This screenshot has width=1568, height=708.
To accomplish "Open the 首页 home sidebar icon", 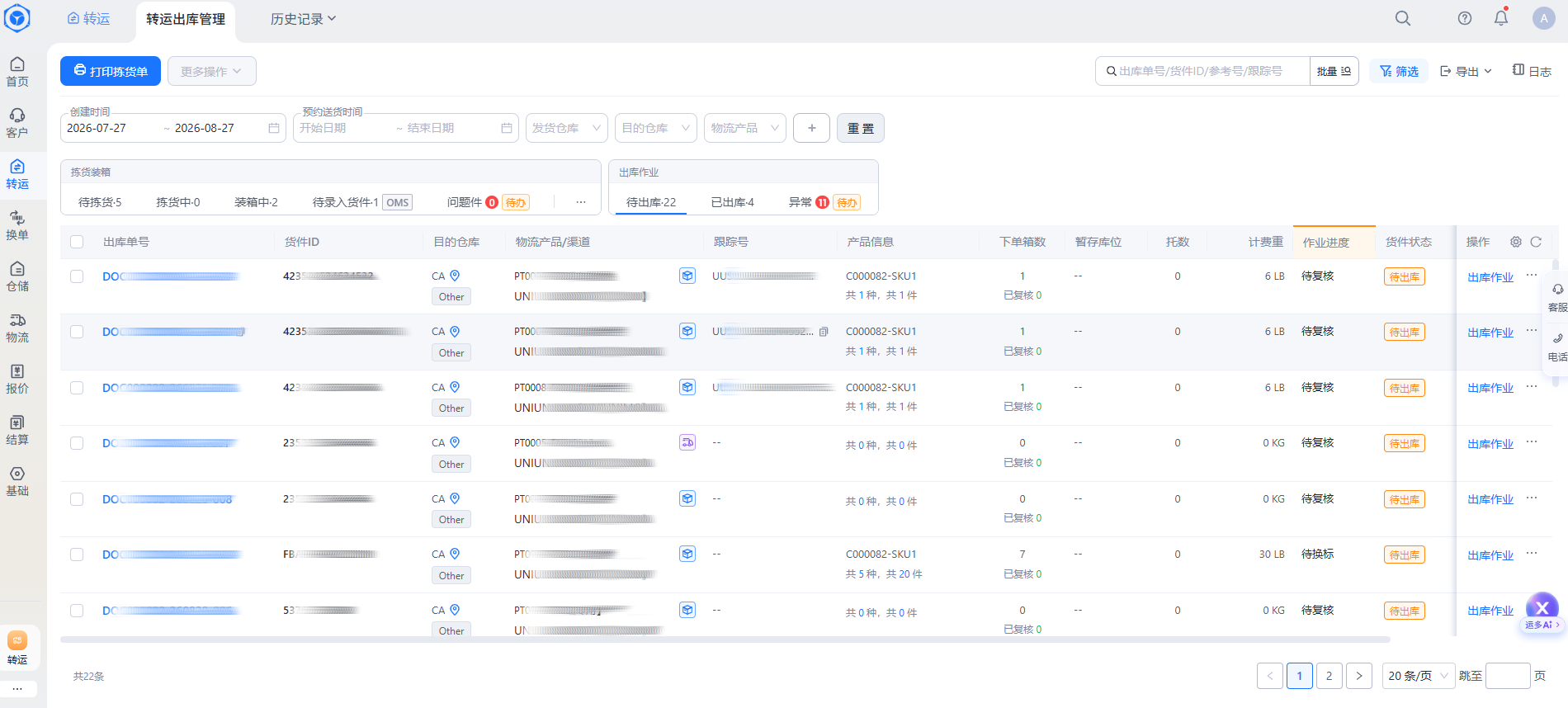I will 17,72.
